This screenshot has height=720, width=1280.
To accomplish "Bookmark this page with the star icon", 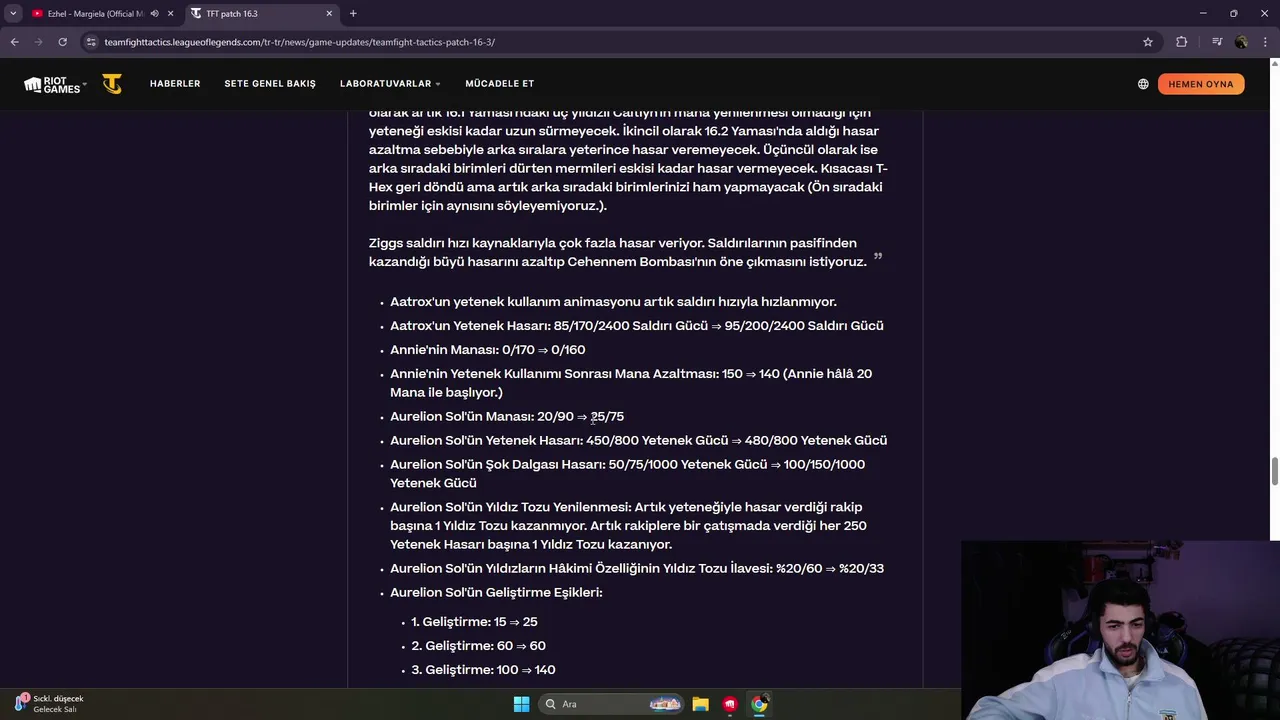I will [x=1148, y=42].
